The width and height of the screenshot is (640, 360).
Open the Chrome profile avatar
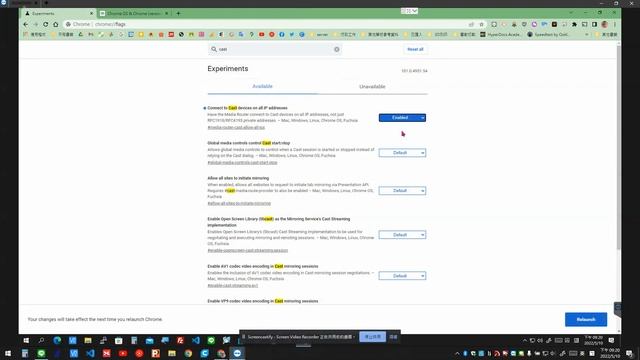point(604,24)
